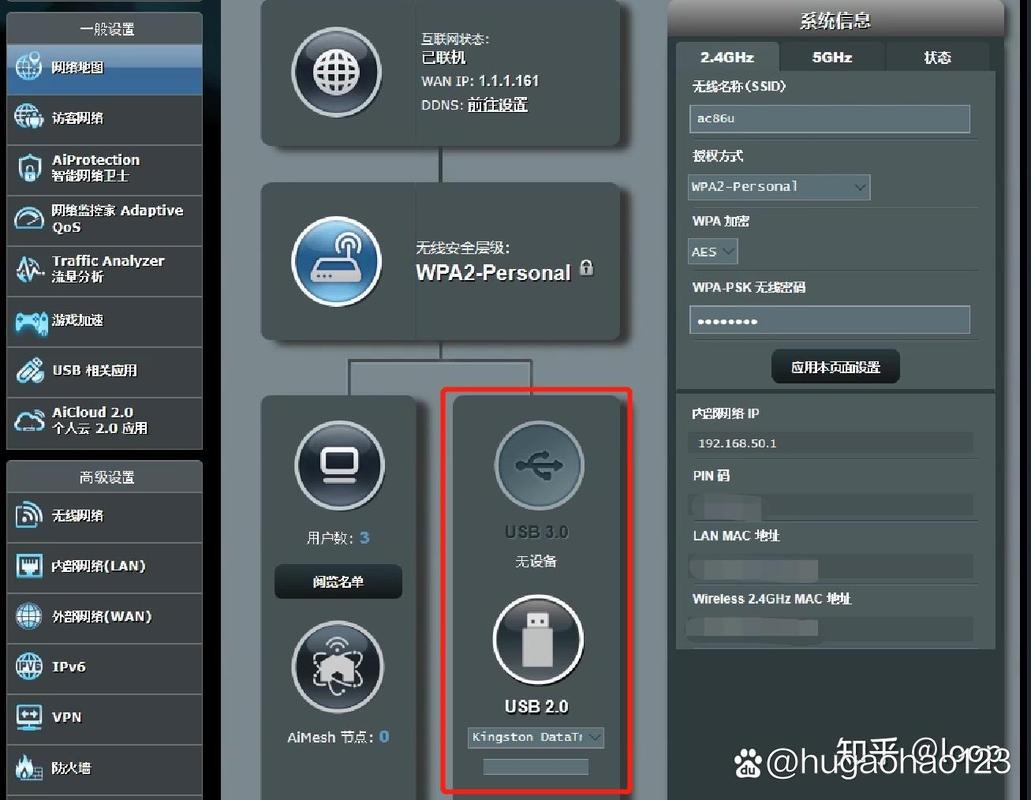Screen dimensions: 1031x800
Task: Click the SSID name input field
Action: [830, 119]
